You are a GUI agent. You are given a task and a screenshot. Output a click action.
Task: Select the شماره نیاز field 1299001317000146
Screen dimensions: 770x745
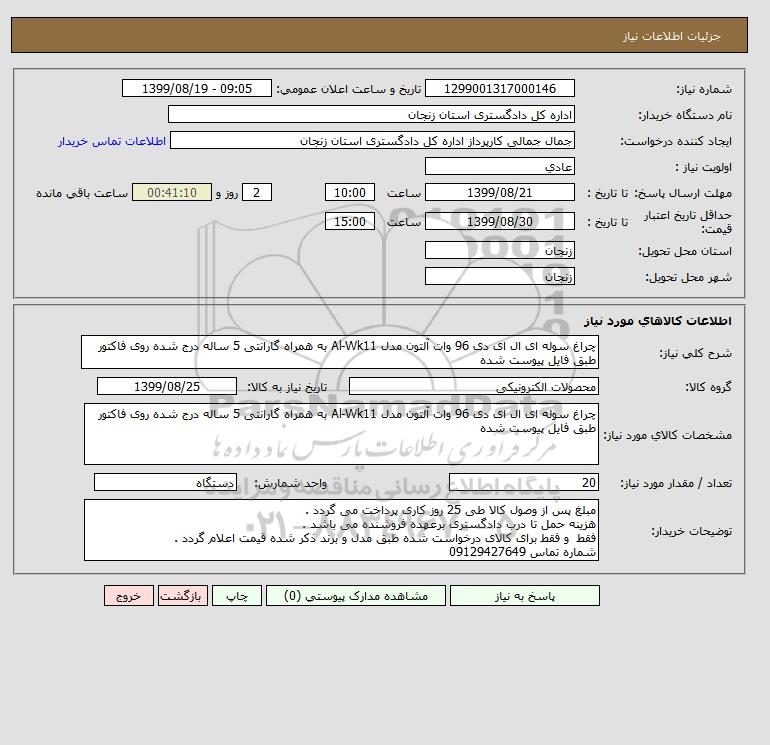tap(499, 88)
